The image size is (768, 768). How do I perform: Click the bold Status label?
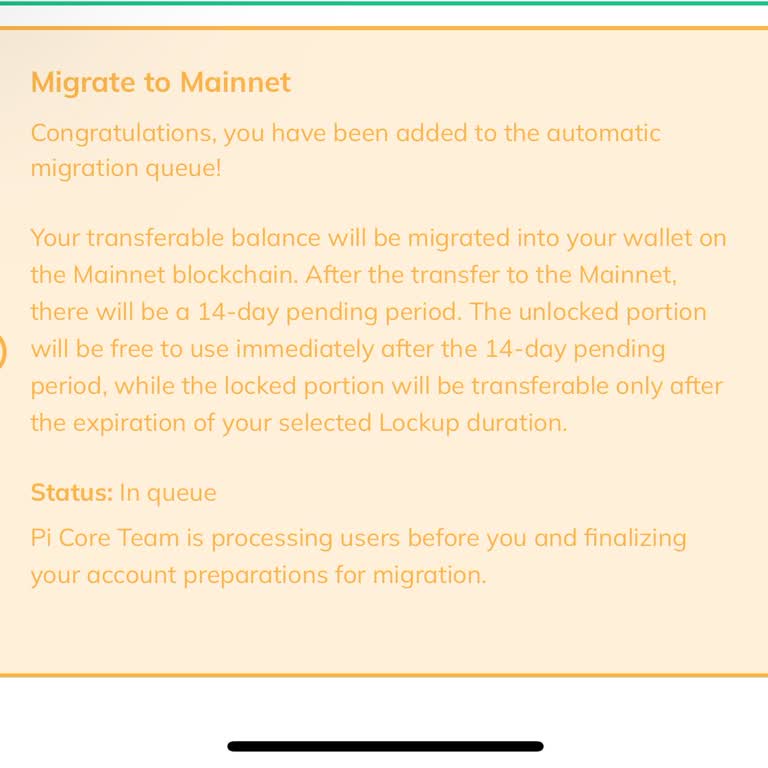click(x=71, y=493)
